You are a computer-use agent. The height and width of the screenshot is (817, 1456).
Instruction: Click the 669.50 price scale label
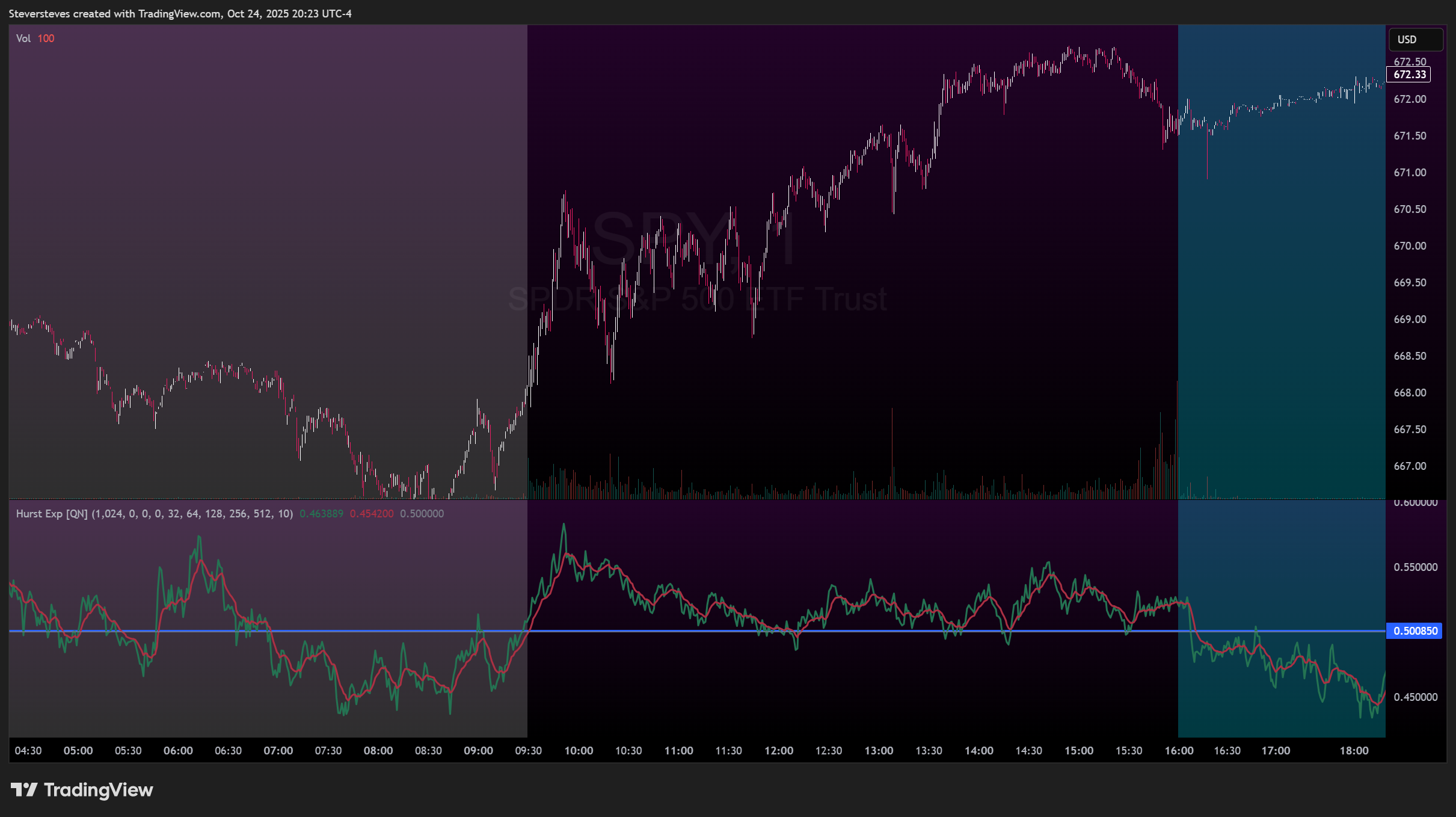1410,283
